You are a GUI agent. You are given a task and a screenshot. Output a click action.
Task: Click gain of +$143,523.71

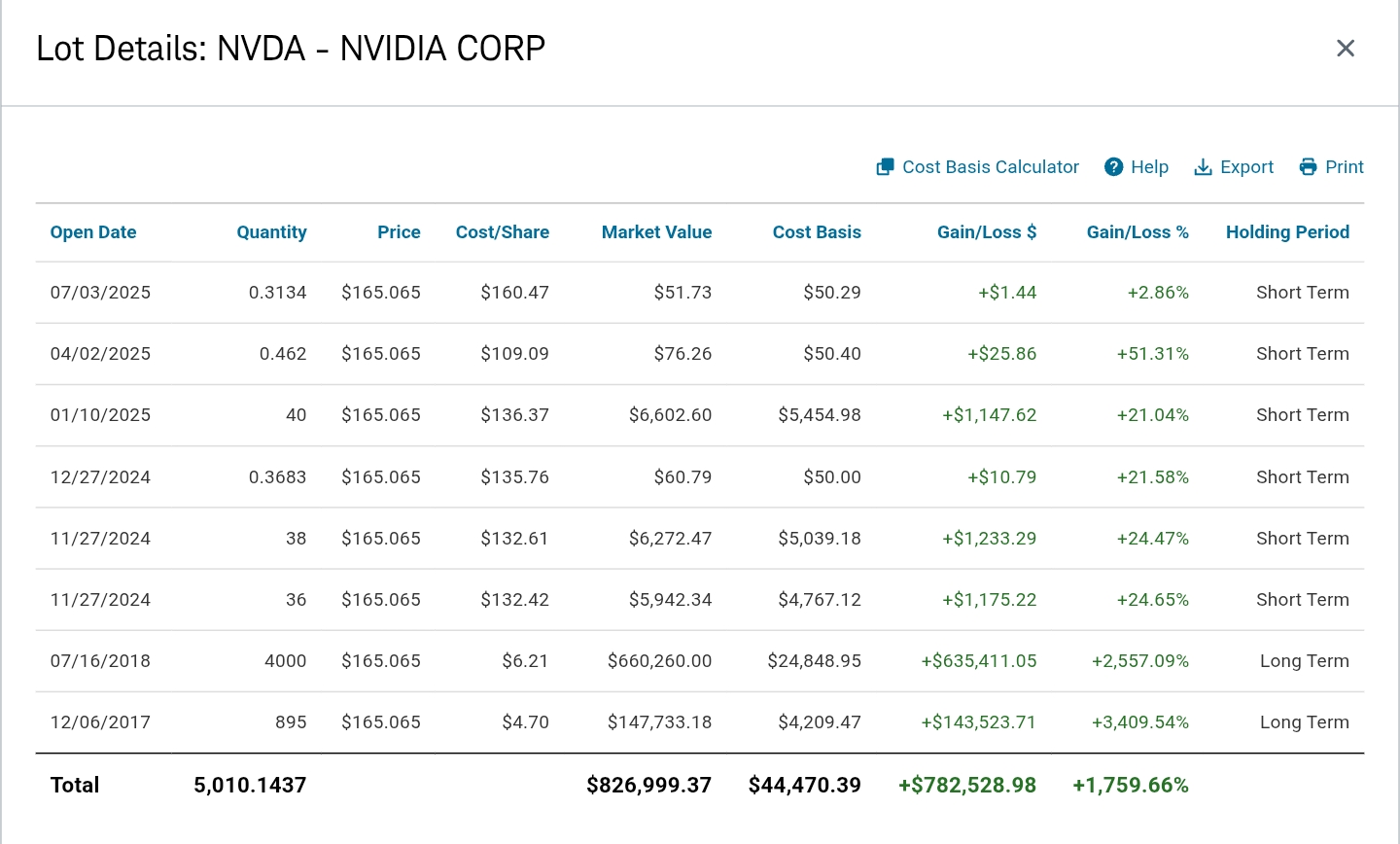(979, 722)
